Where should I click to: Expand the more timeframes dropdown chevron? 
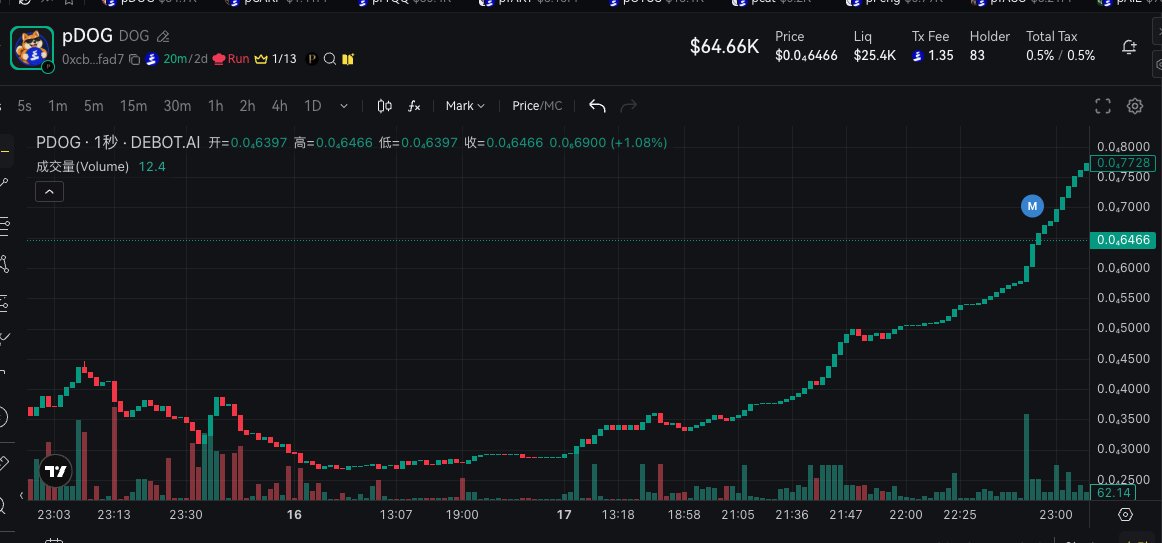pyautogui.click(x=344, y=106)
